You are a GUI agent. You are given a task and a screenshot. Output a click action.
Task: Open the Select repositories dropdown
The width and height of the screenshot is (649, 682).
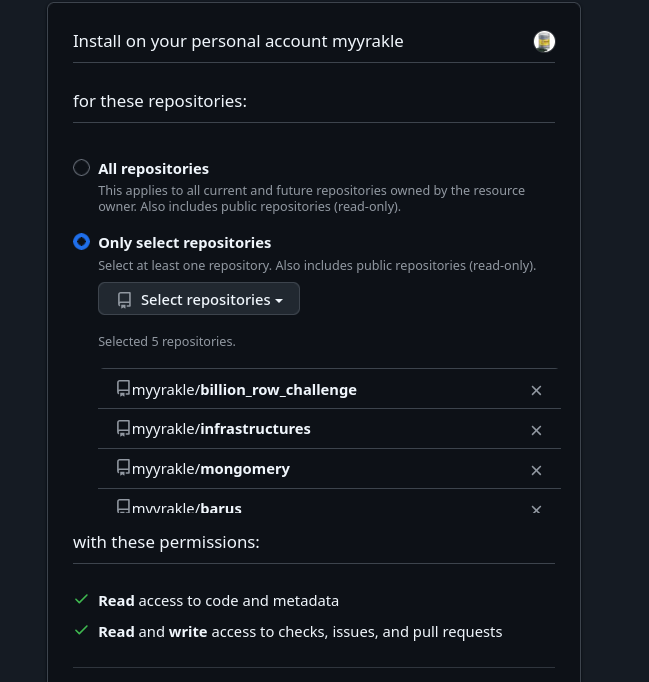coord(199,299)
